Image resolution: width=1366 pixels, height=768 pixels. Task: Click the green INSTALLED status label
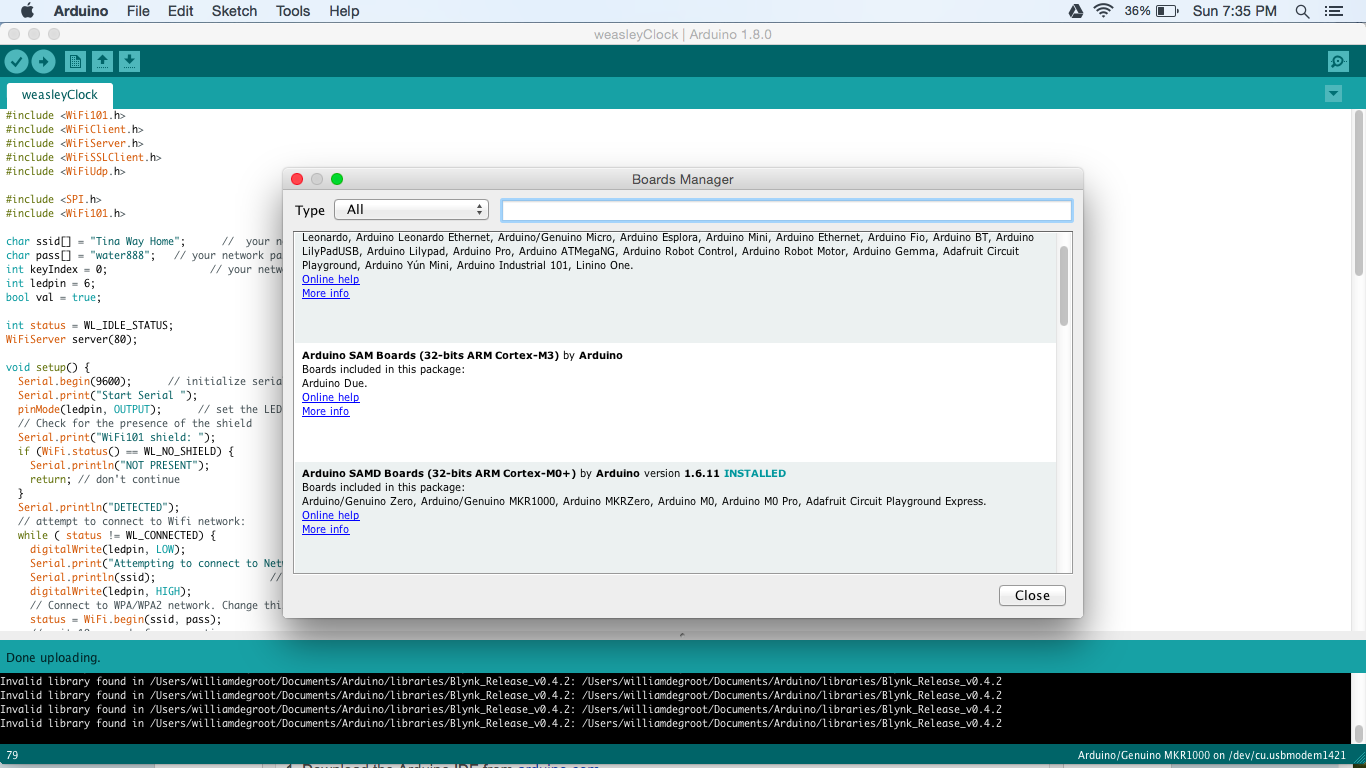click(x=755, y=473)
